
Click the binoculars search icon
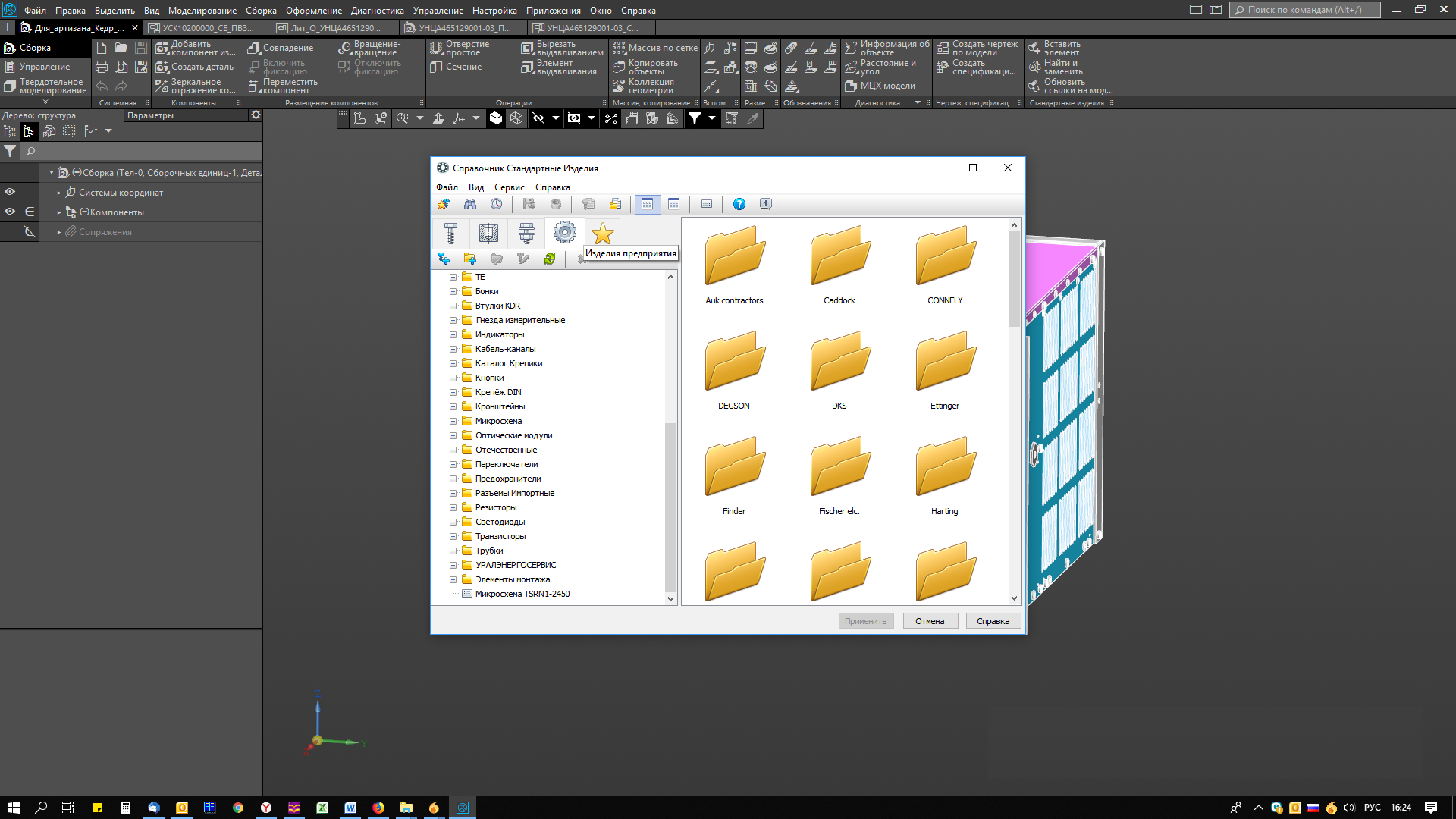pos(470,204)
